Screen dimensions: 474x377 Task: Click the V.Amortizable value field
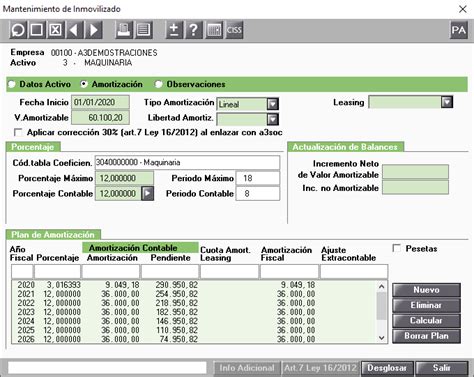coord(100,118)
